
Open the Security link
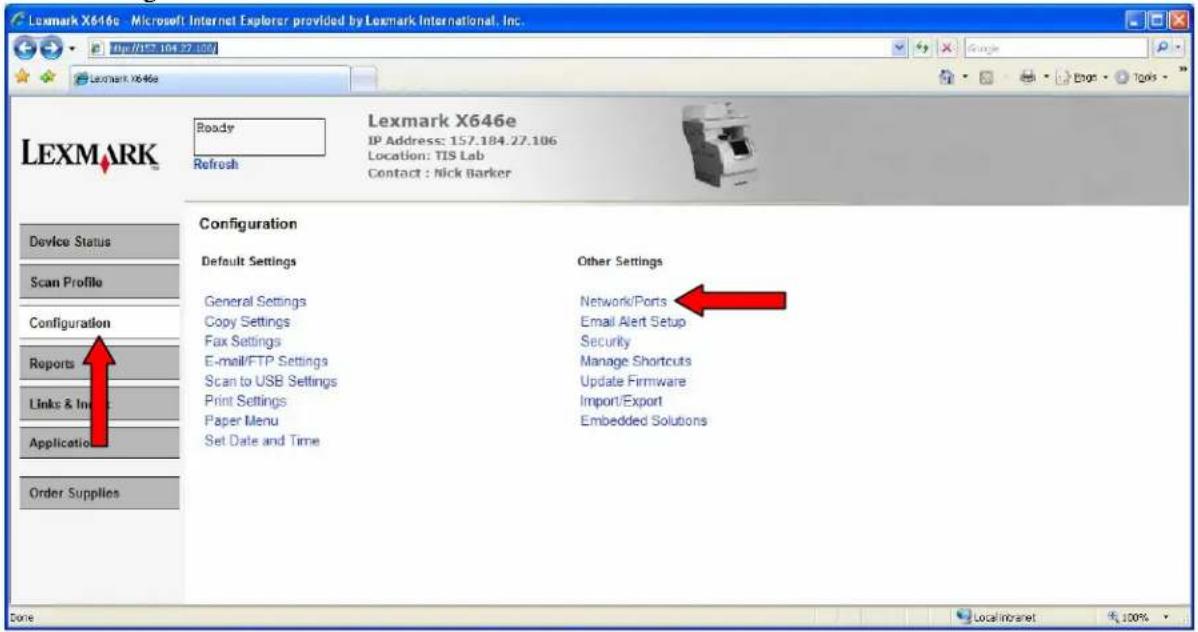tap(605, 342)
